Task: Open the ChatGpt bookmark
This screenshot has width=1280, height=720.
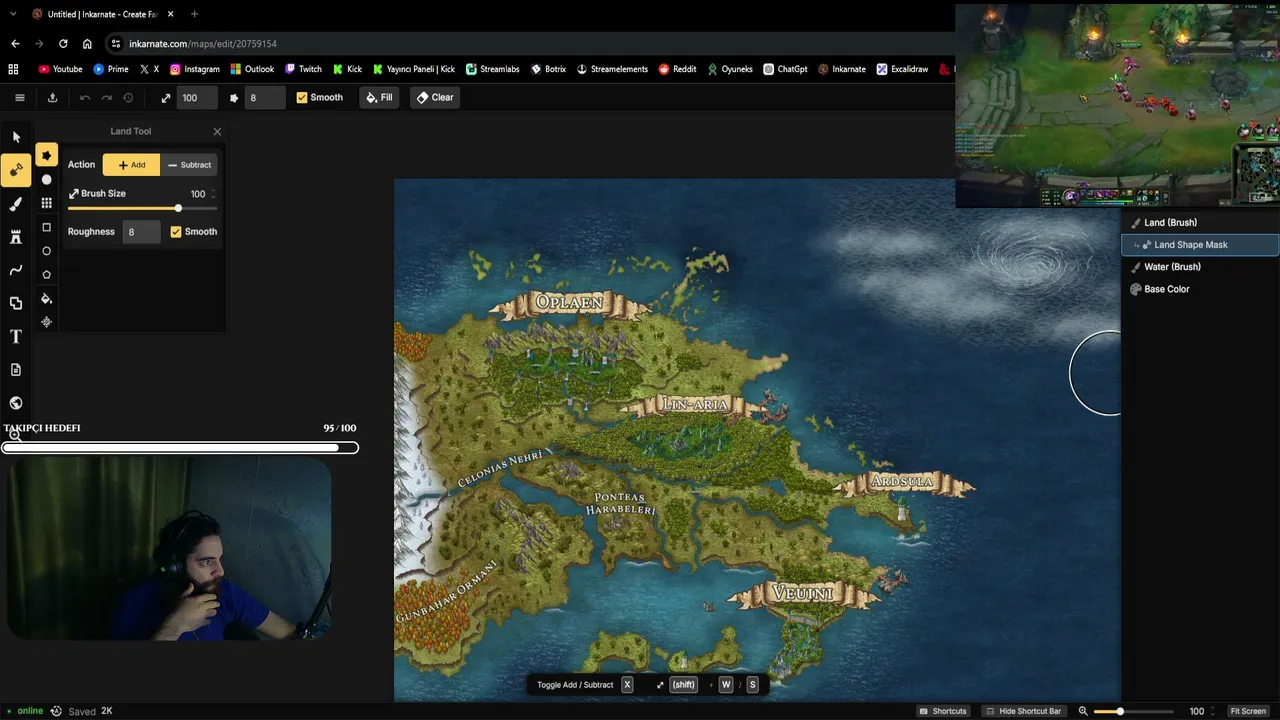Action: 785,69
